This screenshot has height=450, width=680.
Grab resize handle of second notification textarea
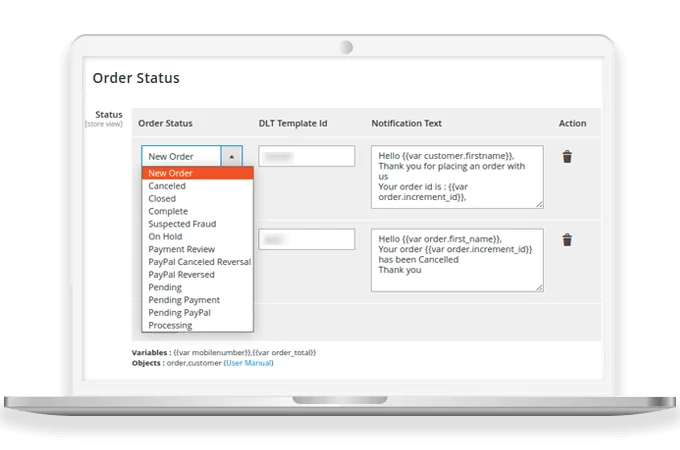coord(539,287)
